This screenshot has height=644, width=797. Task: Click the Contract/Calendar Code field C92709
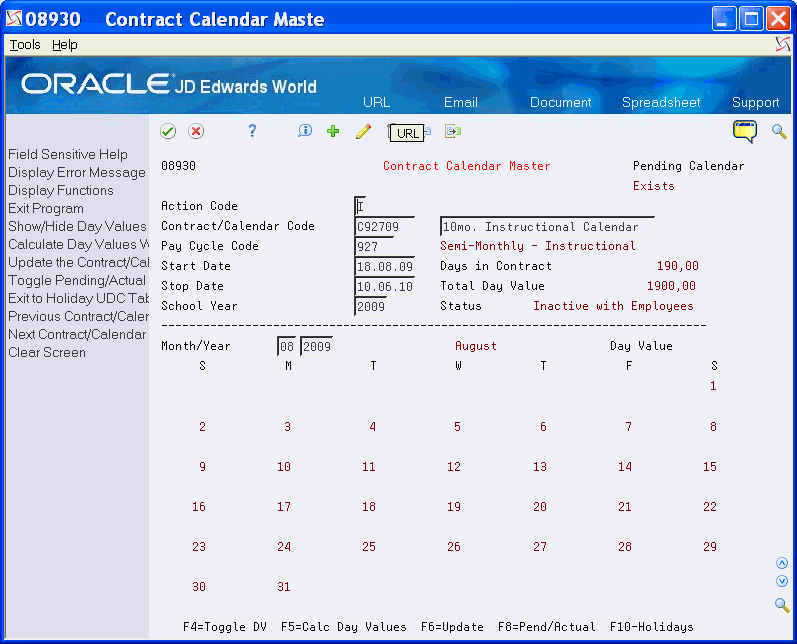[x=384, y=226]
